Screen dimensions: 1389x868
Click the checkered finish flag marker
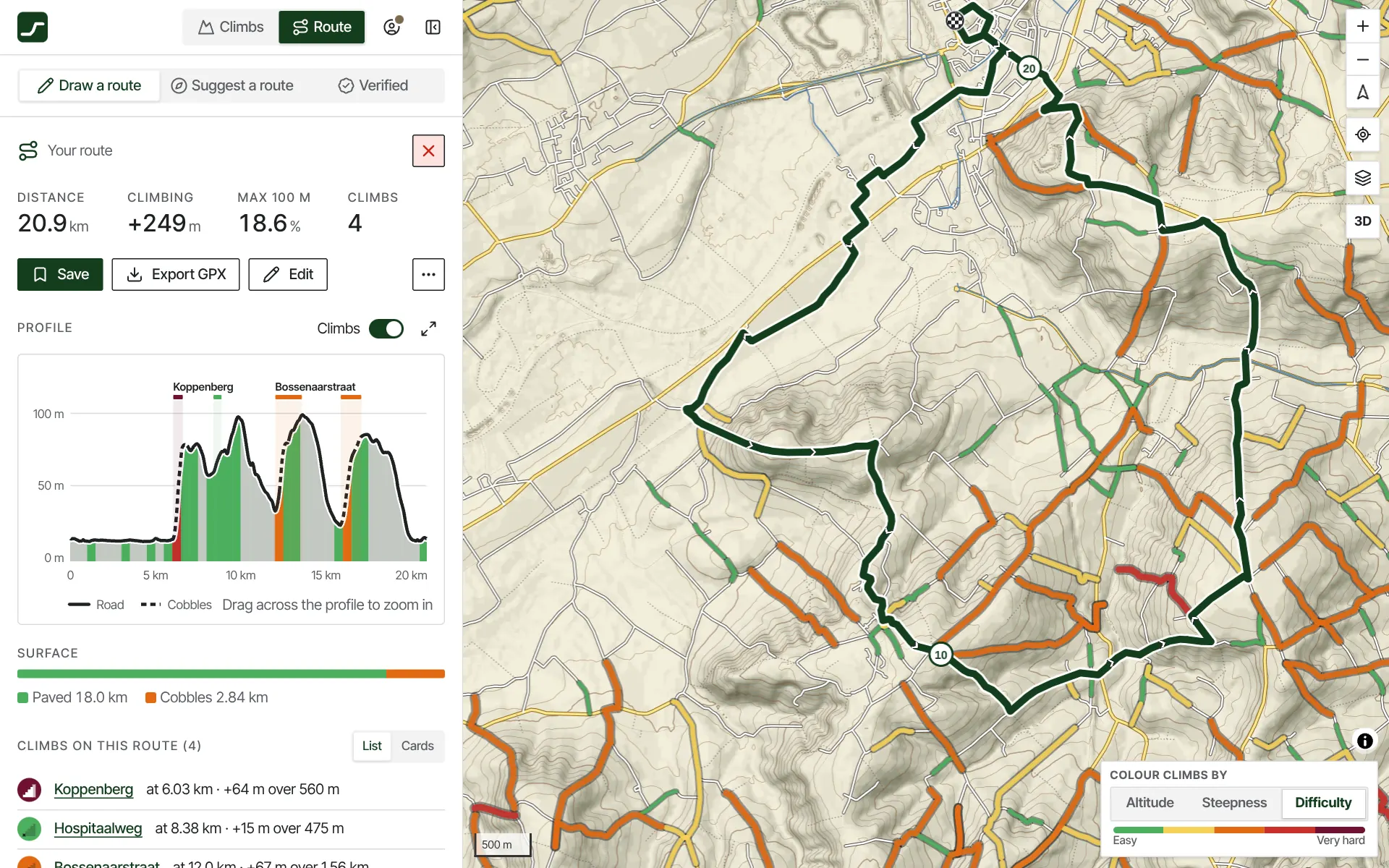click(955, 21)
